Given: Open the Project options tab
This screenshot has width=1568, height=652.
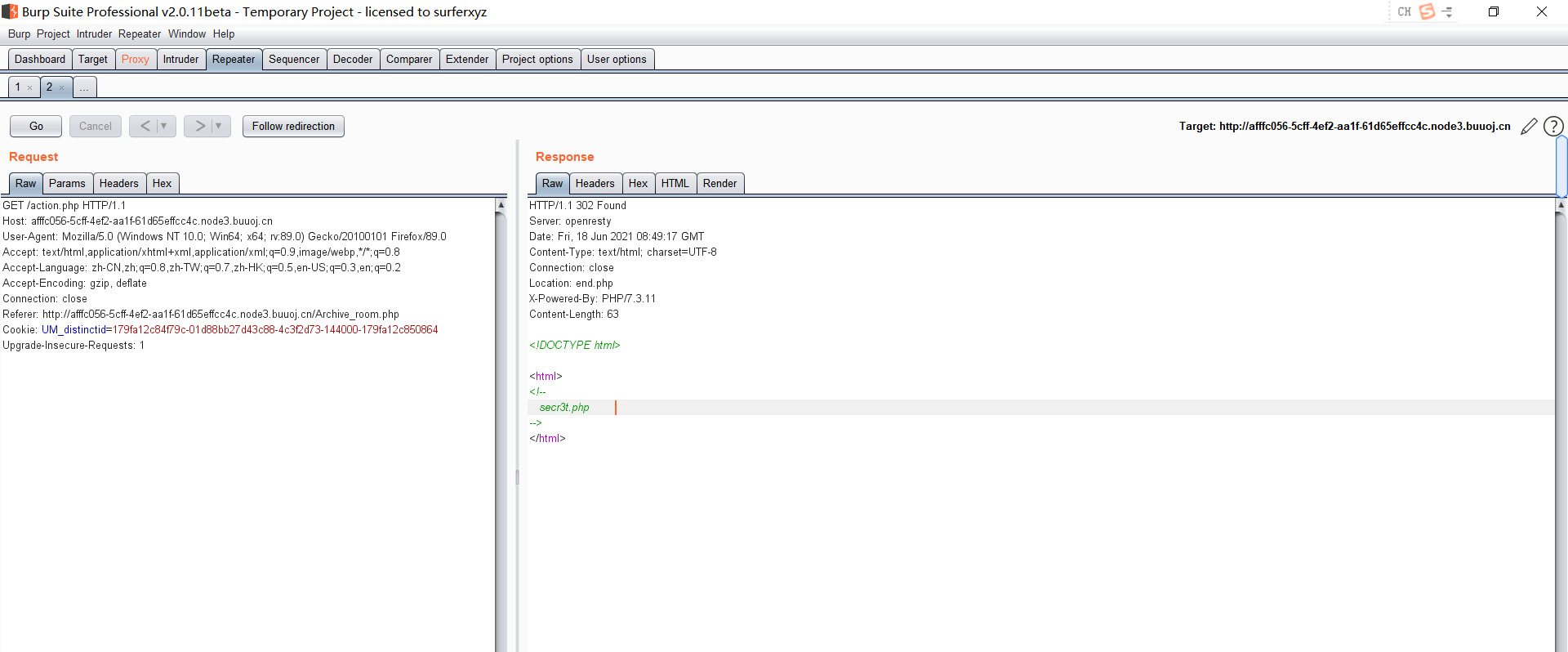Looking at the screenshot, I should coord(537,59).
